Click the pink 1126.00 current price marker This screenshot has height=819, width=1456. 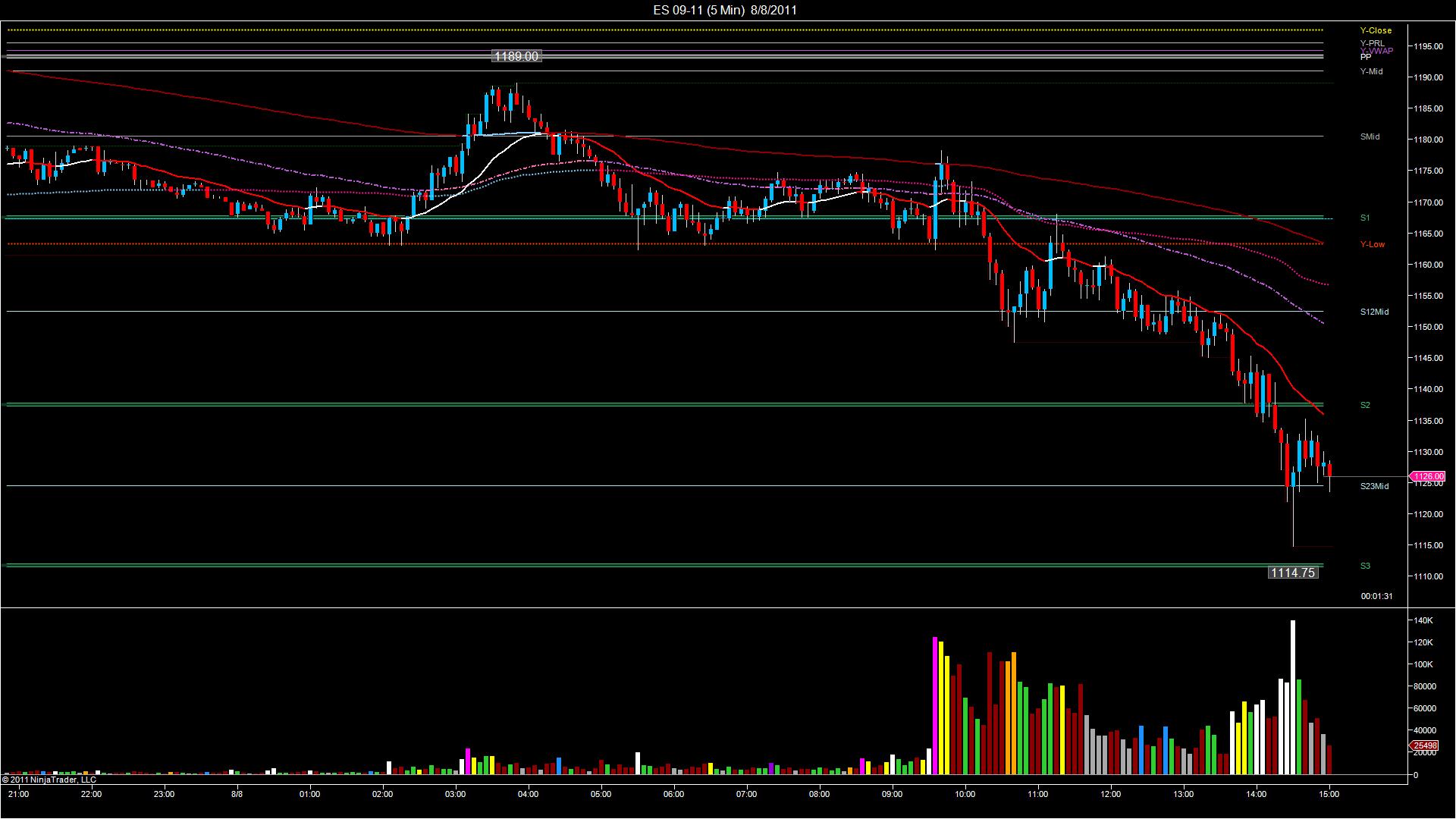point(1428,476)
